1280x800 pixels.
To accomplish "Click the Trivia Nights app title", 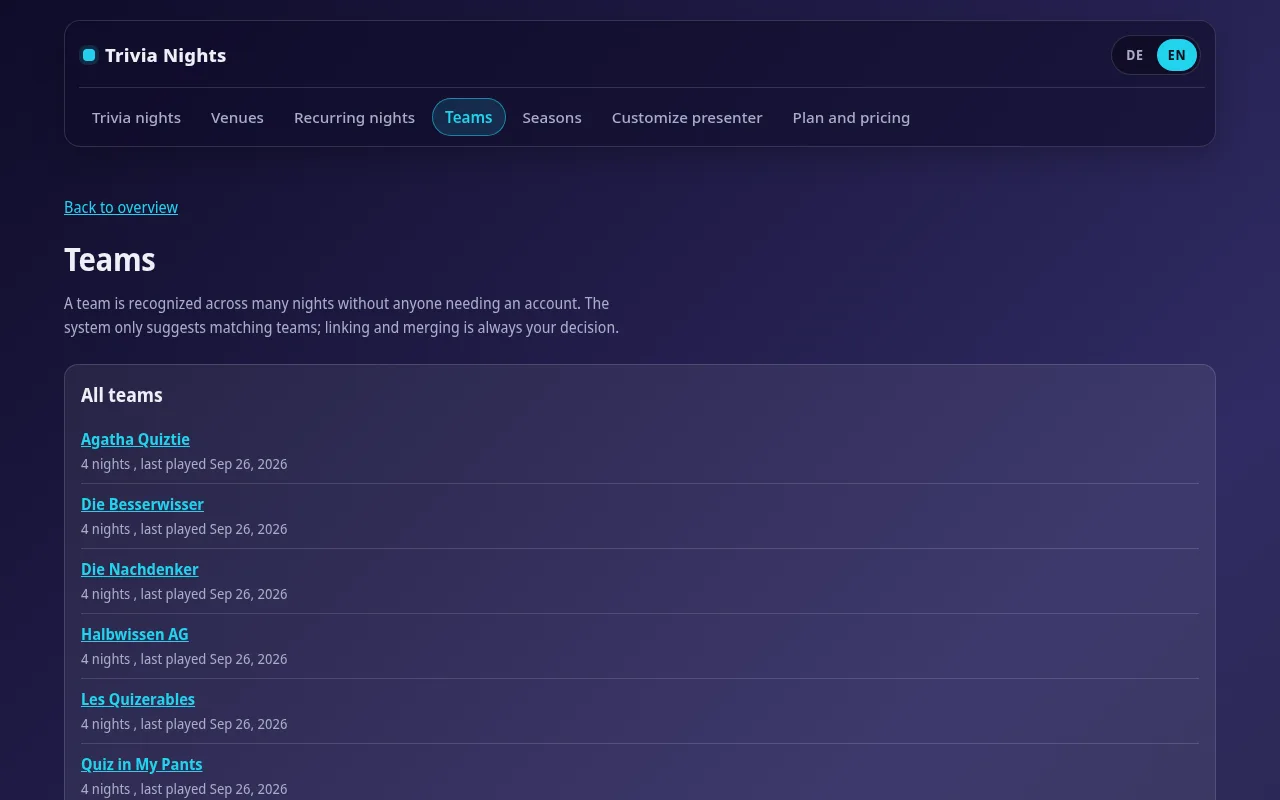I will coord(165,55).
